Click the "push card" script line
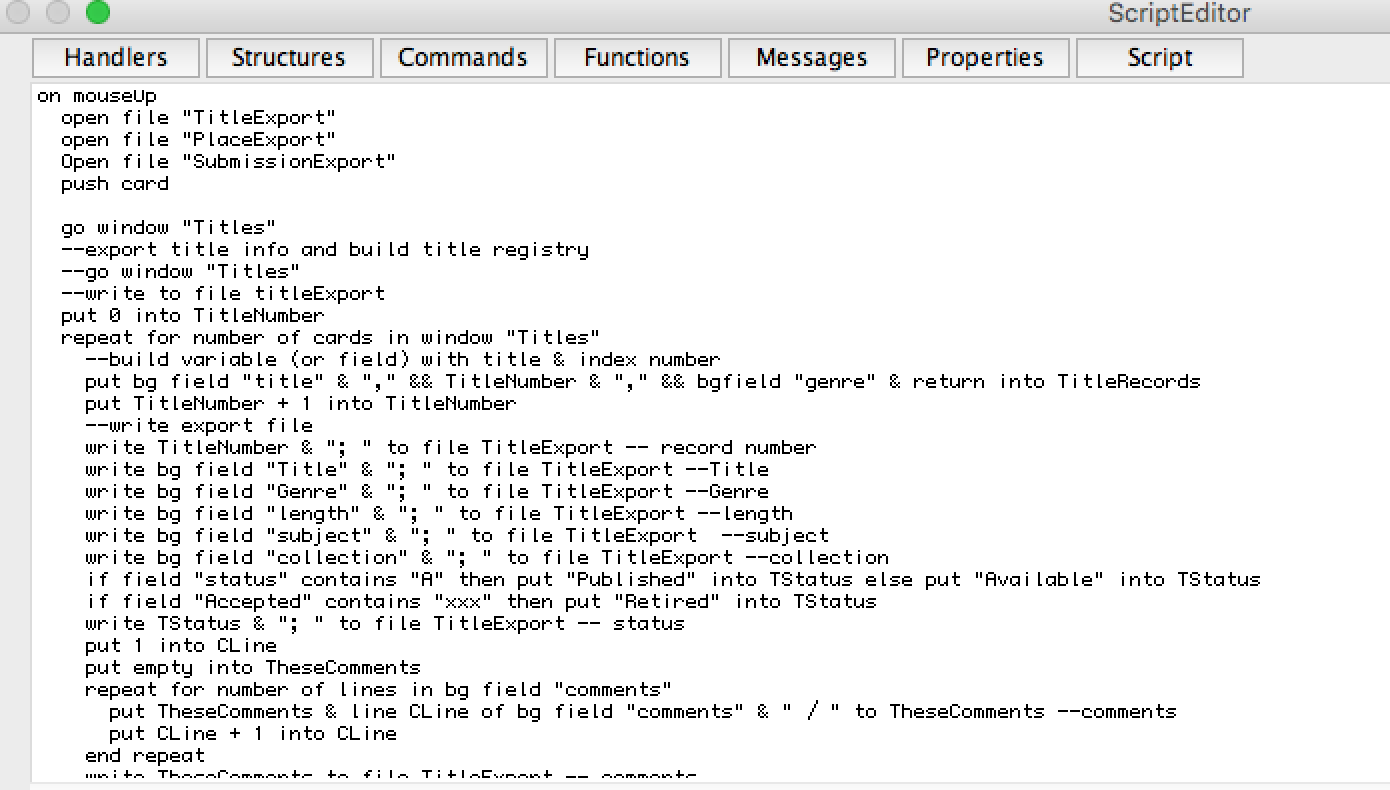Image resolution: width=1390 pixels, height=790 pixels. tap(115, 184)
